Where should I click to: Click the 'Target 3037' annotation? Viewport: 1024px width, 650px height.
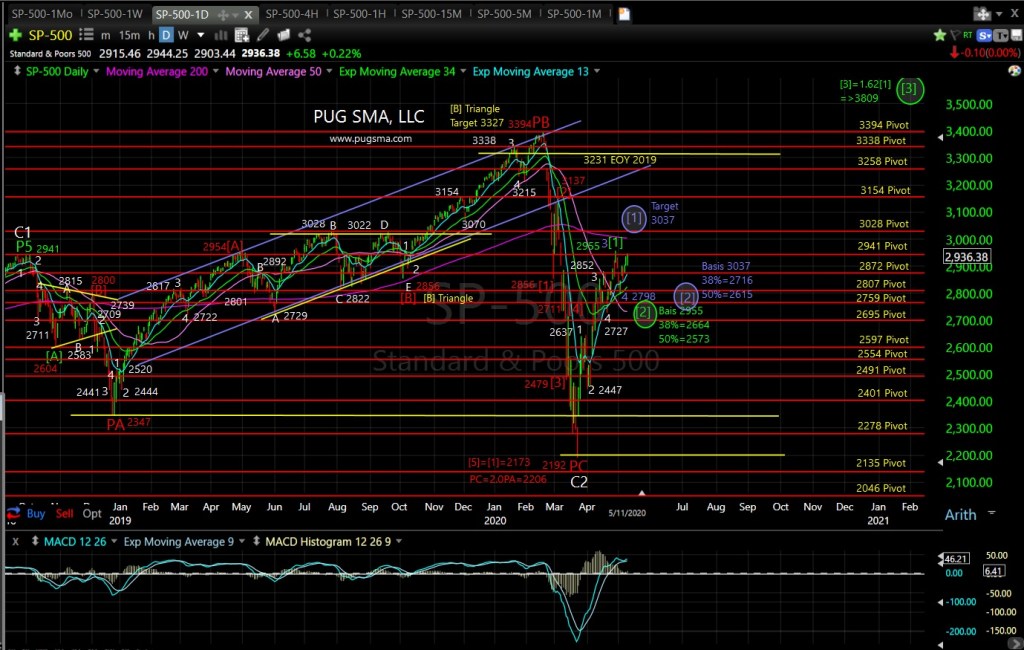tap(664, 213)
